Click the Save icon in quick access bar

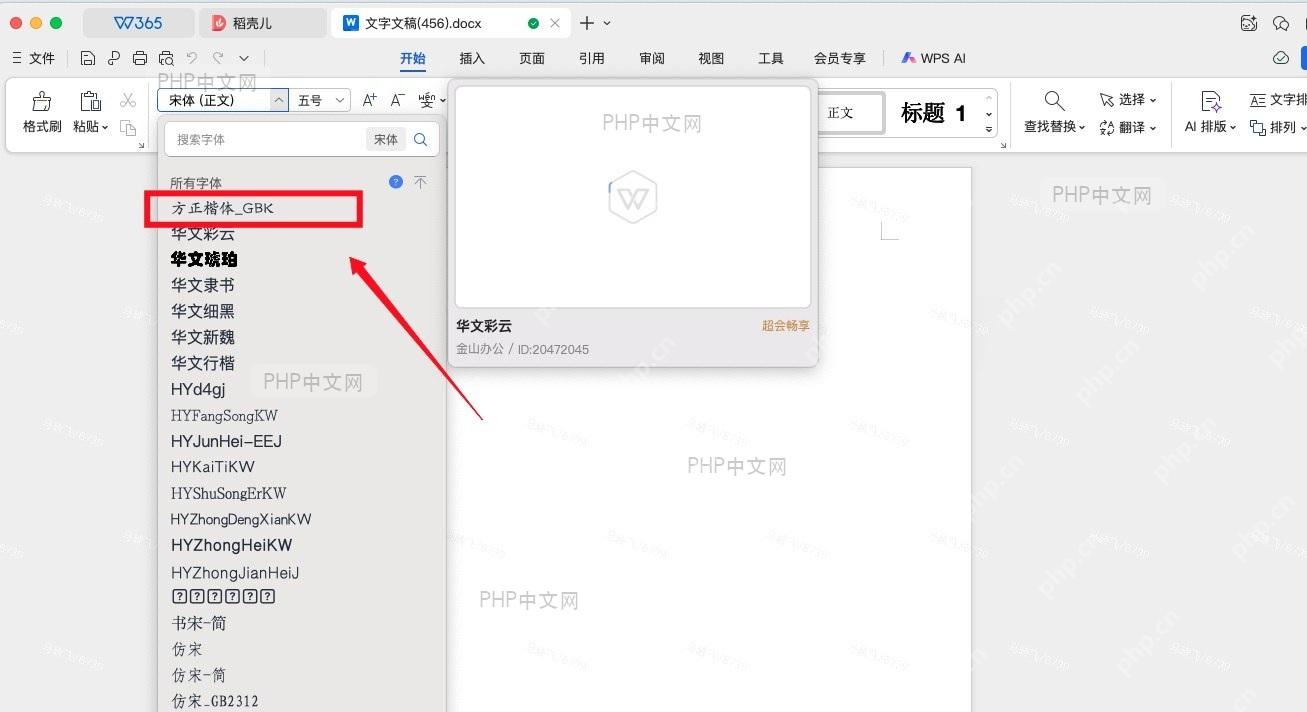click(88, 58)
